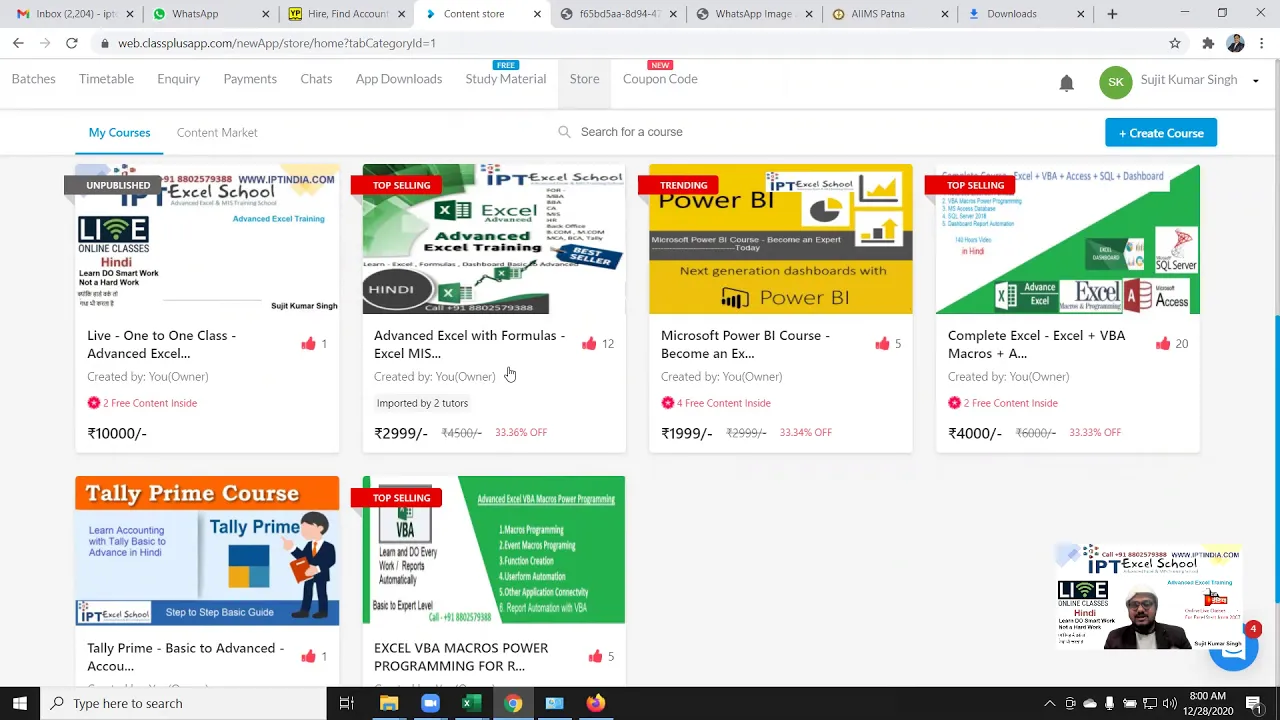
Task: Open a new browser tab
Action: (1112, 14)
